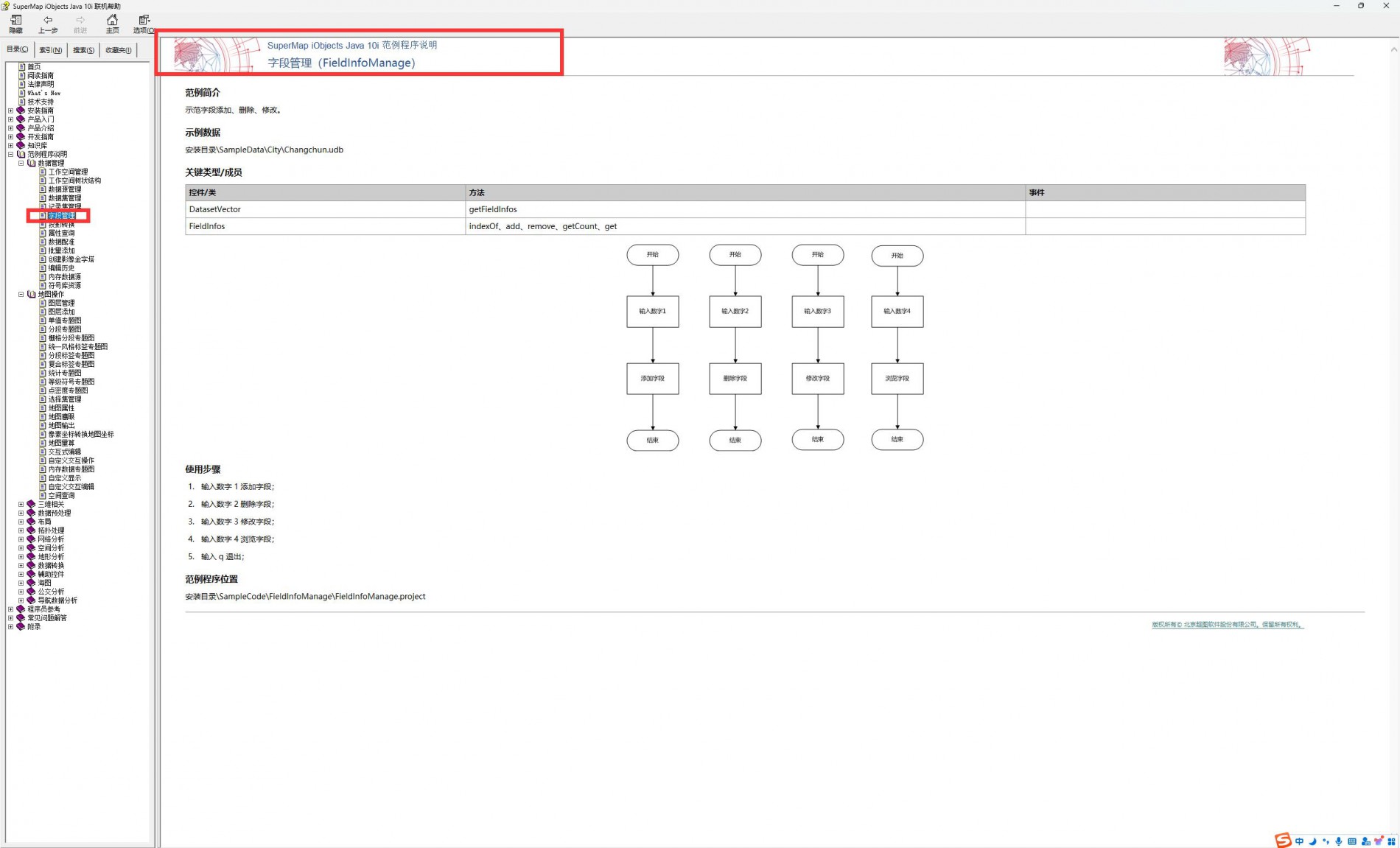
Task: Expand the 知识库 book node
Action: click(x=10, y=146)
